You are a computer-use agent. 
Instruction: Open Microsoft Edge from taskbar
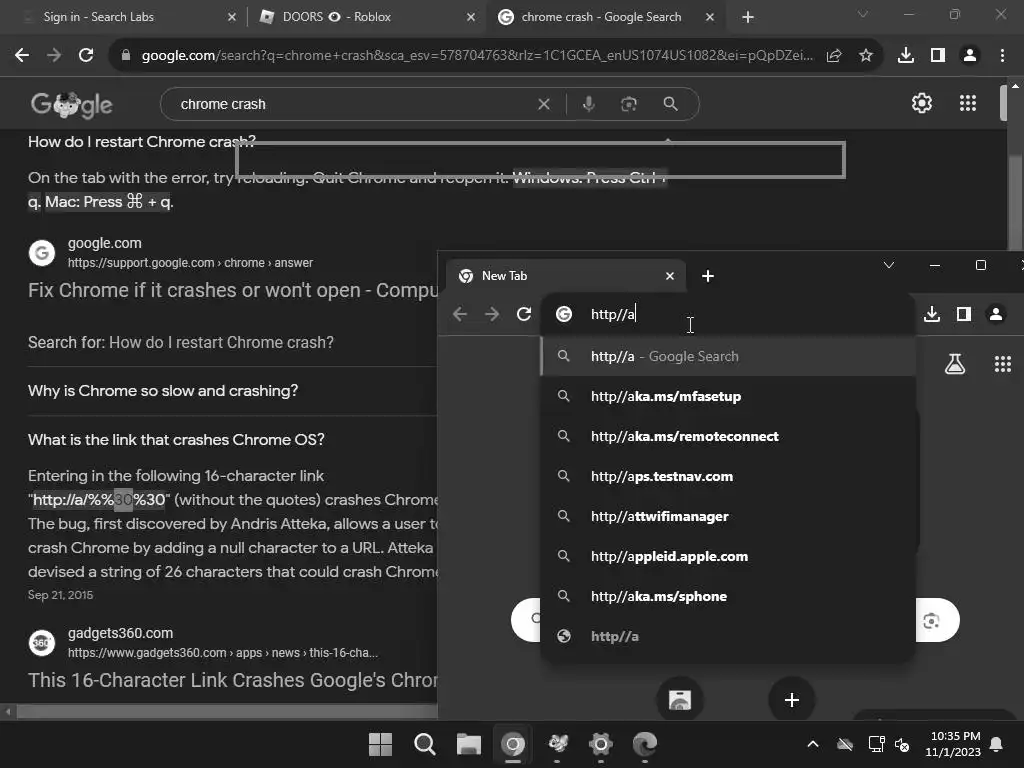645,744
